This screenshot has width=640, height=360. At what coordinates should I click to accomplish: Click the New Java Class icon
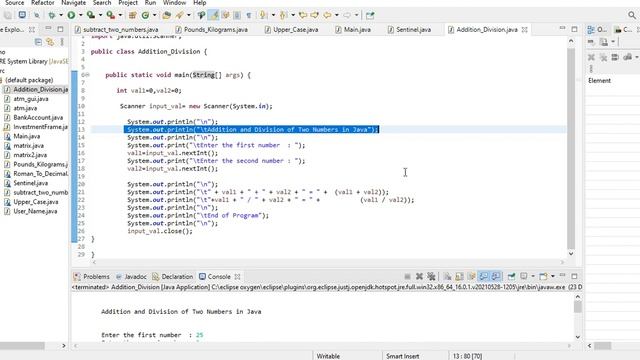[145, 16]
